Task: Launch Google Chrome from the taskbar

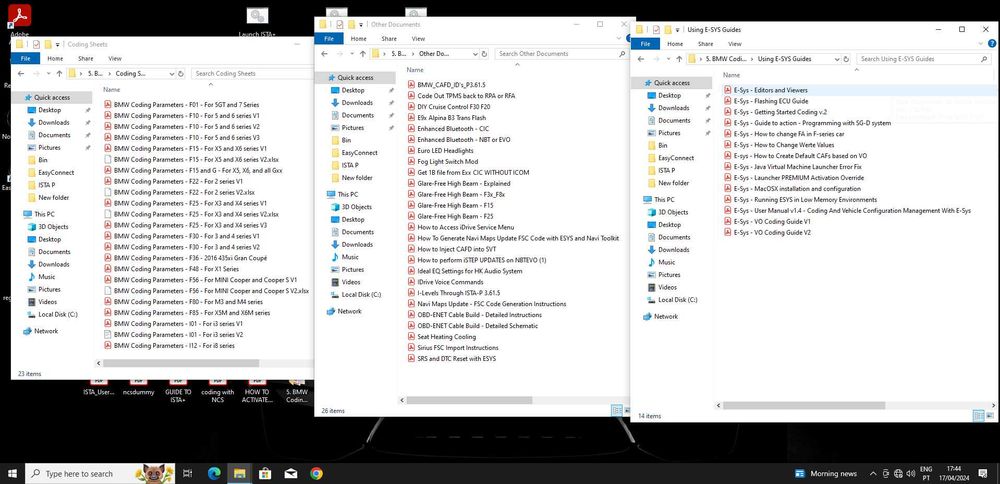Action: click(x=316, y=474)
